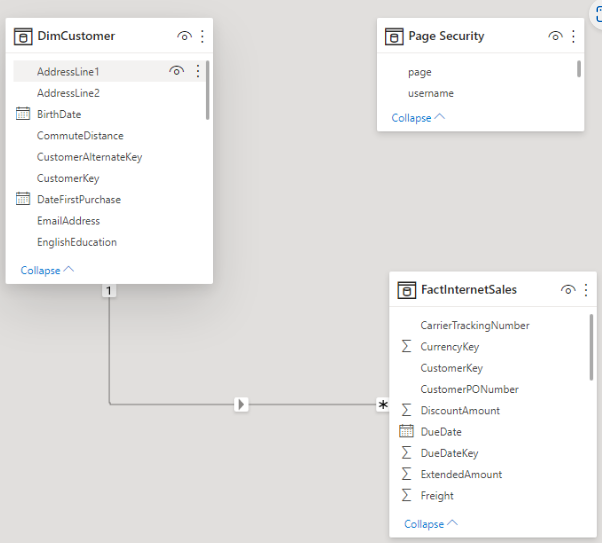Toggle visibility of the FactInternetSales table
Screen dimensions: 602x543
568,290
